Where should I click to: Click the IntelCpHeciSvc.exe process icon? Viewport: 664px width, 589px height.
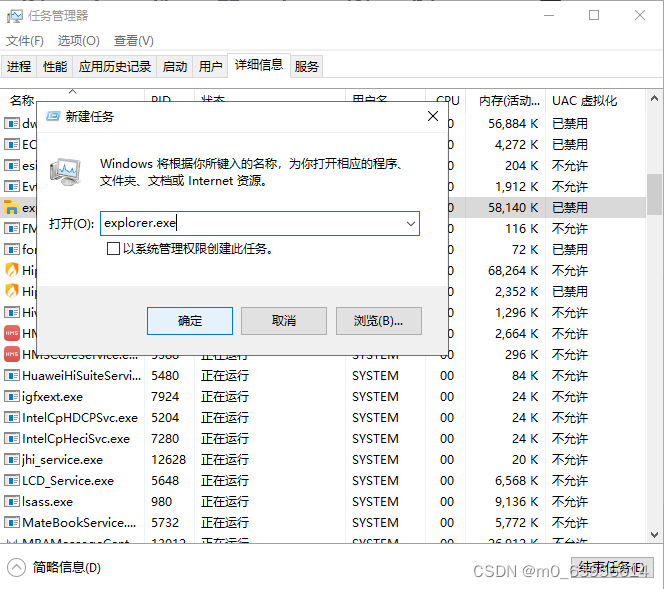(x=12, y=438)
